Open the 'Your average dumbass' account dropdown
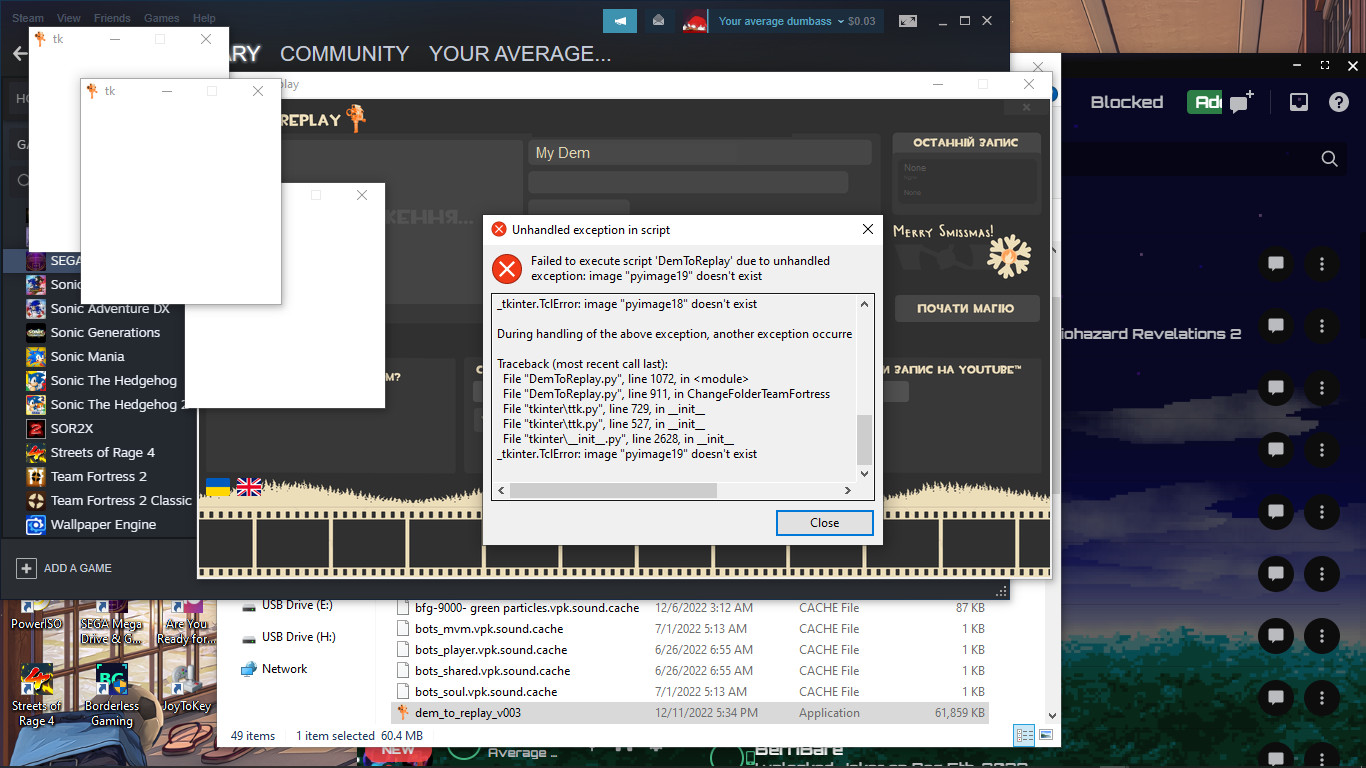The image size is (1366, 768). pyautogui.click(x=779, y=20)
